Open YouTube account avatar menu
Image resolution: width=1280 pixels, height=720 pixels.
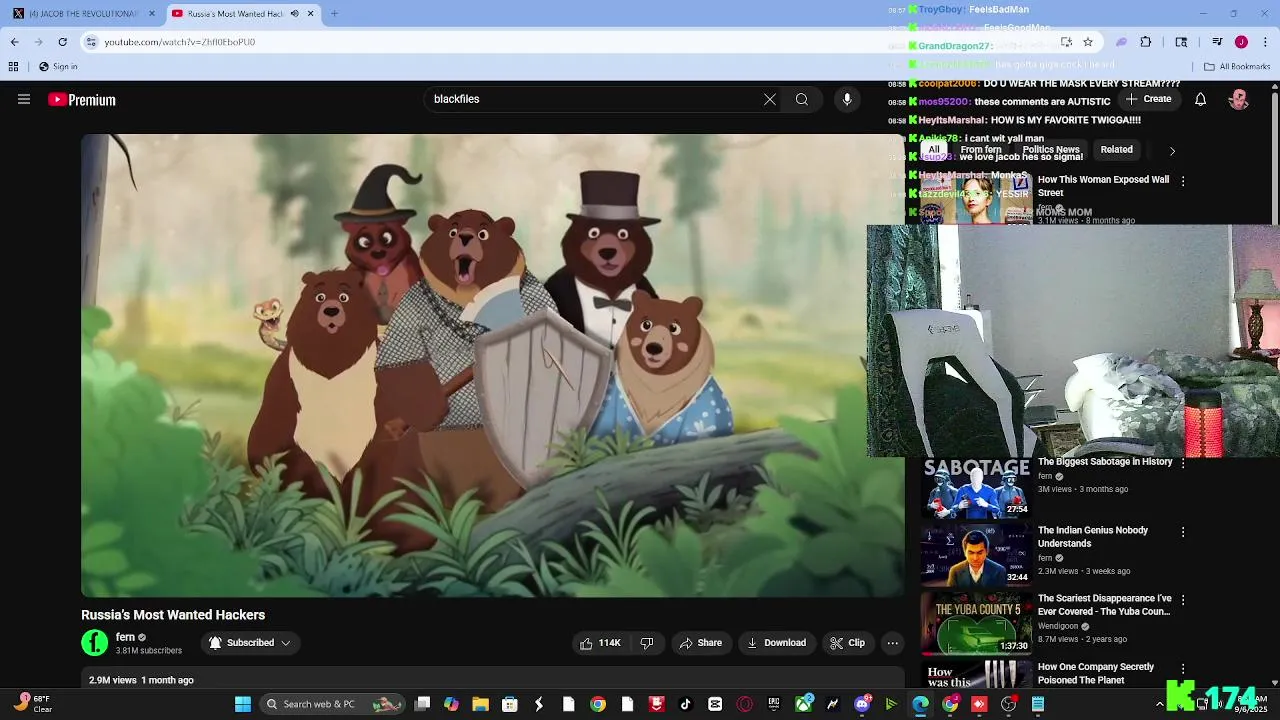[x=1239, y=99]
